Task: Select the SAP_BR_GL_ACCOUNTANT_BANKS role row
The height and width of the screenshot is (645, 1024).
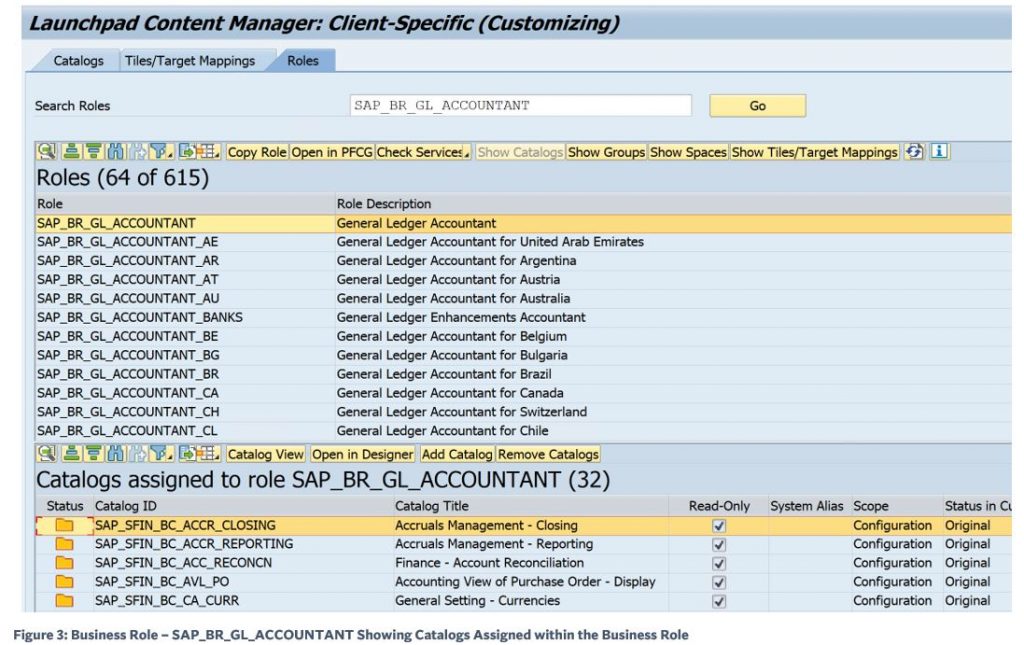Action: 522,318
